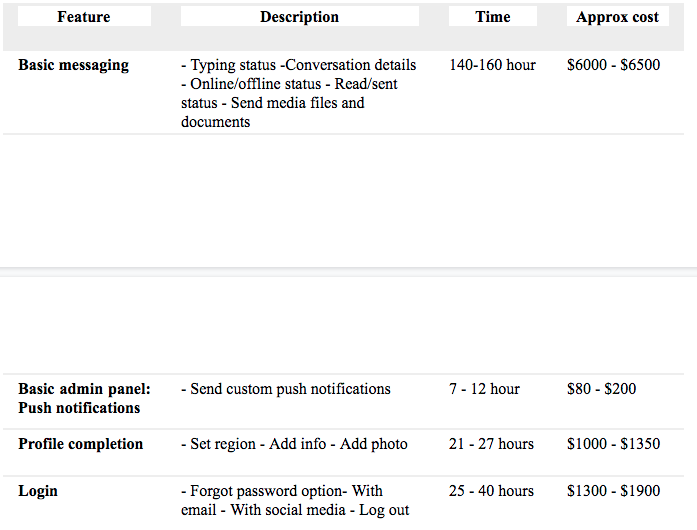Click the Login feature cell
The image size is (697, 530).
point(38,491)
